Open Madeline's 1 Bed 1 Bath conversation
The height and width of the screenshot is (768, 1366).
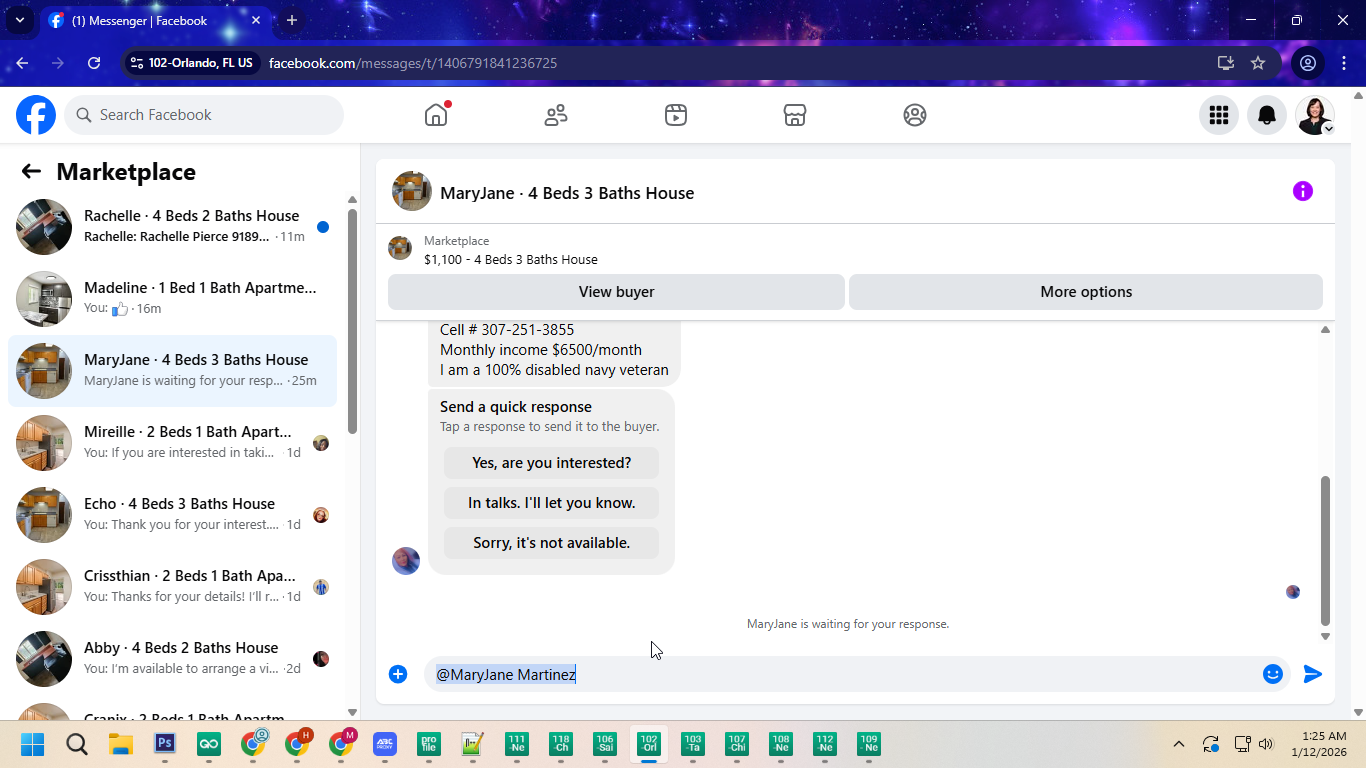(x=172, y=299)
